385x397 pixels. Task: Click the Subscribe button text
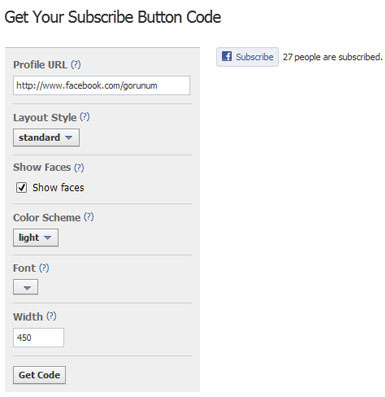(255, 57)
